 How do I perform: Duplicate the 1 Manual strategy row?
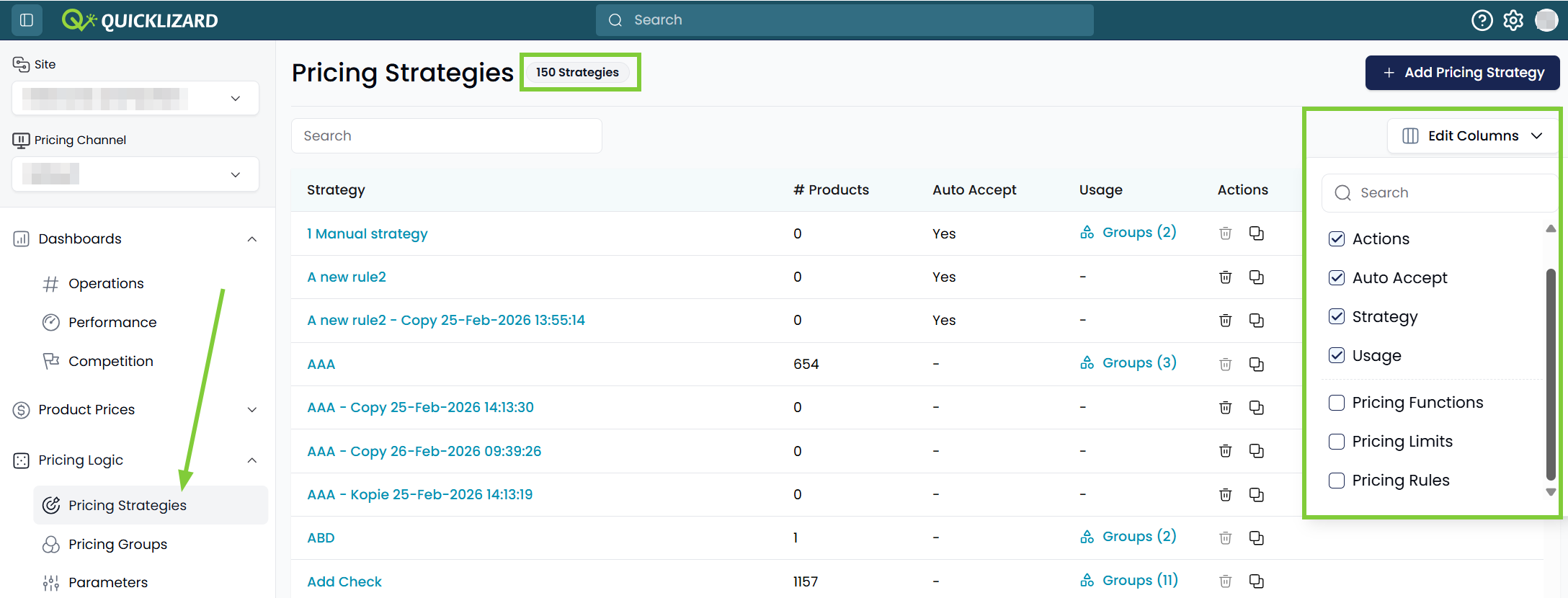1256,233
